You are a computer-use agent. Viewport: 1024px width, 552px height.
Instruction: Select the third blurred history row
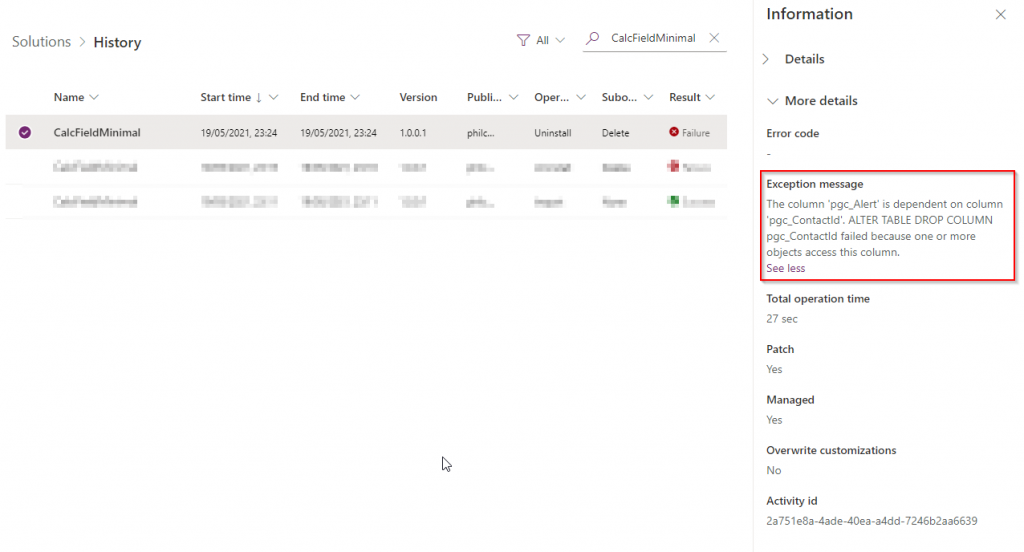tap(366, 202)
